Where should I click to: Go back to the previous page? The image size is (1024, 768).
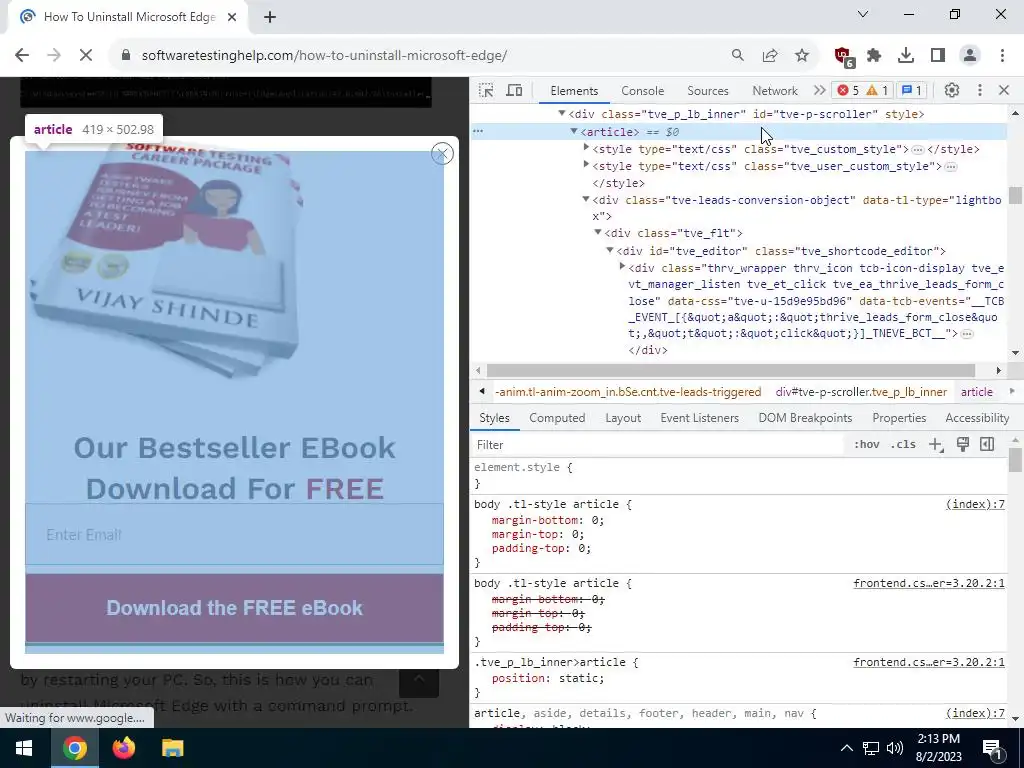pos(22,56)
